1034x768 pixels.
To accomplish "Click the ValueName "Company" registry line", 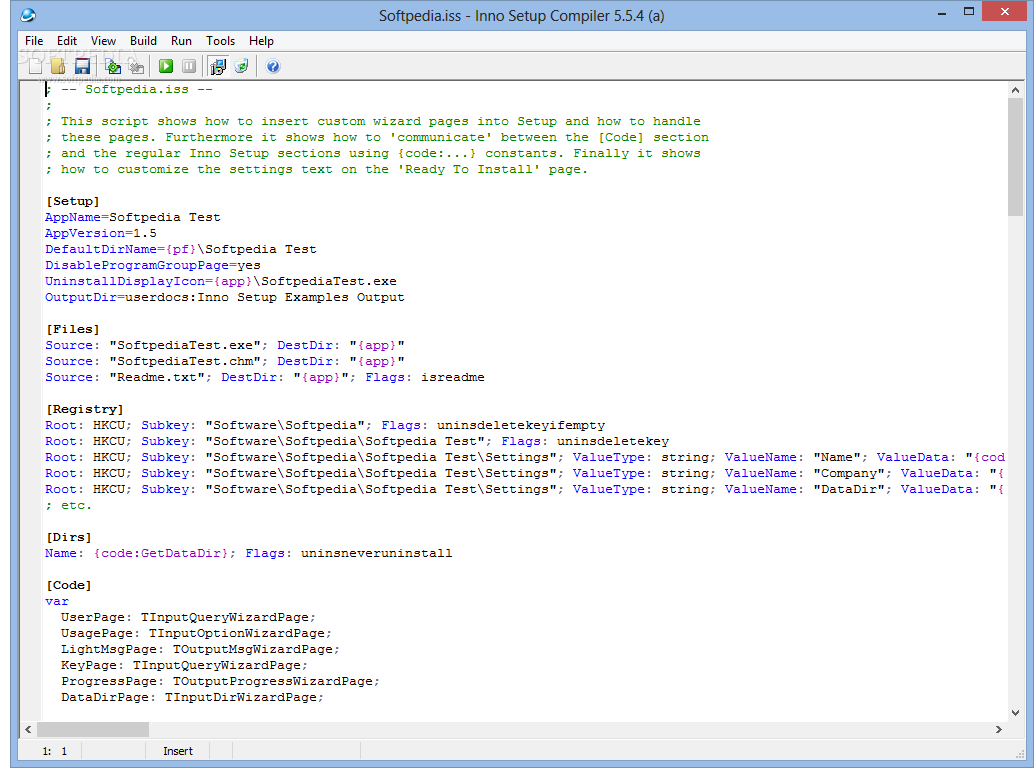I will tap(525, 473).
